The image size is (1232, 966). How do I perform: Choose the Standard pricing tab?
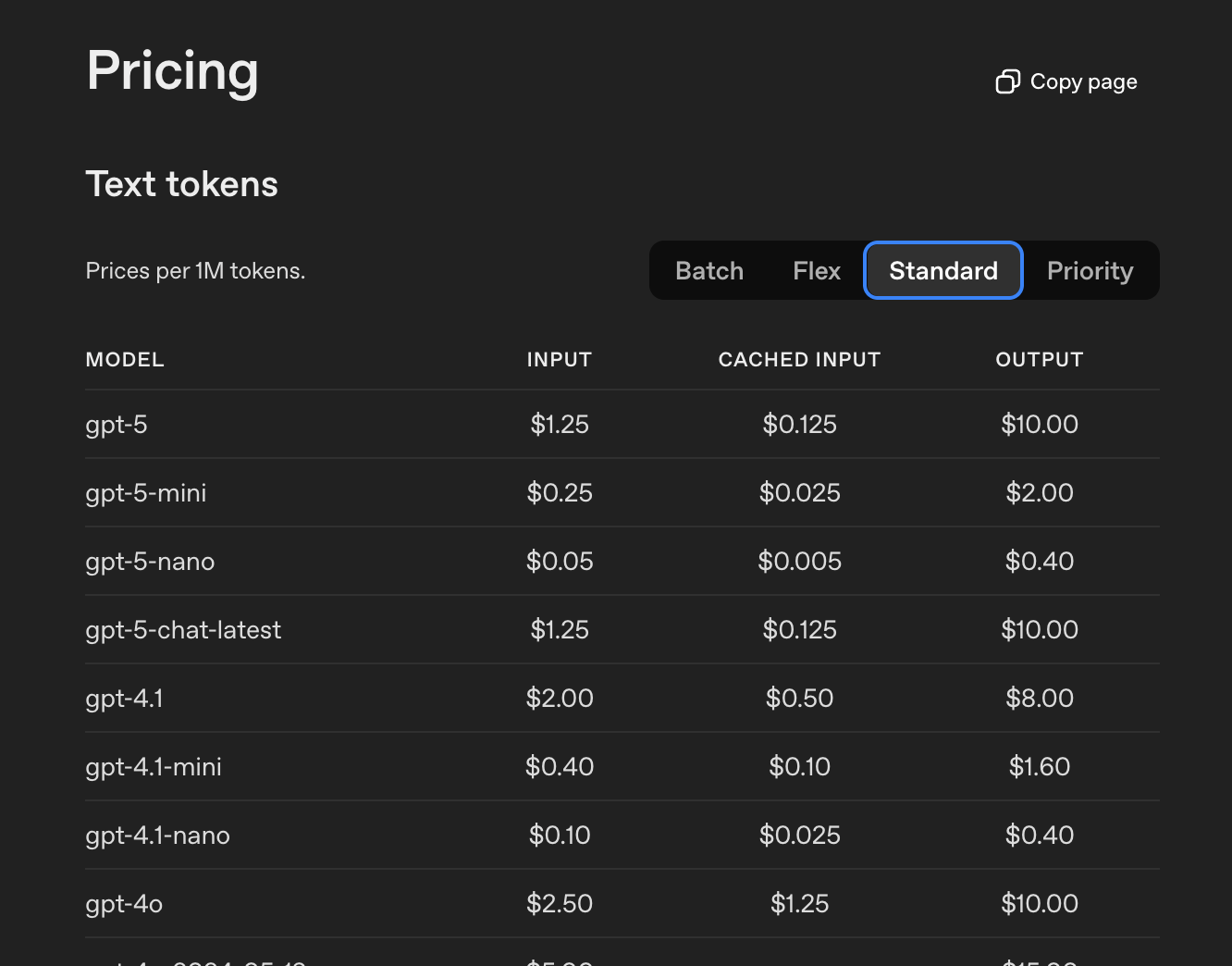pos(943,271)
